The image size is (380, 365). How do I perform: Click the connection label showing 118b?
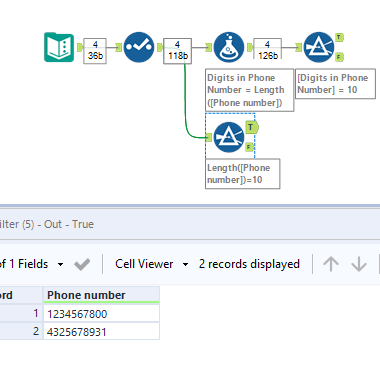click(178, 51)
